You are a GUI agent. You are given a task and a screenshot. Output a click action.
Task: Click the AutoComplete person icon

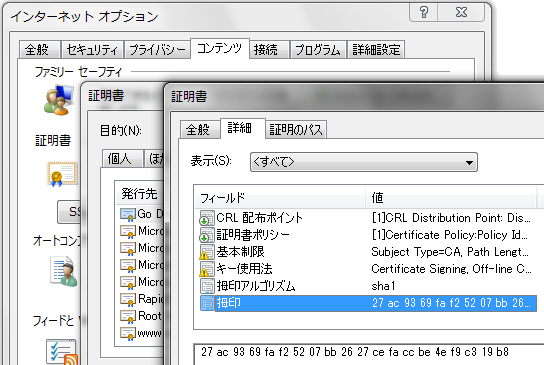coord(64,271)
